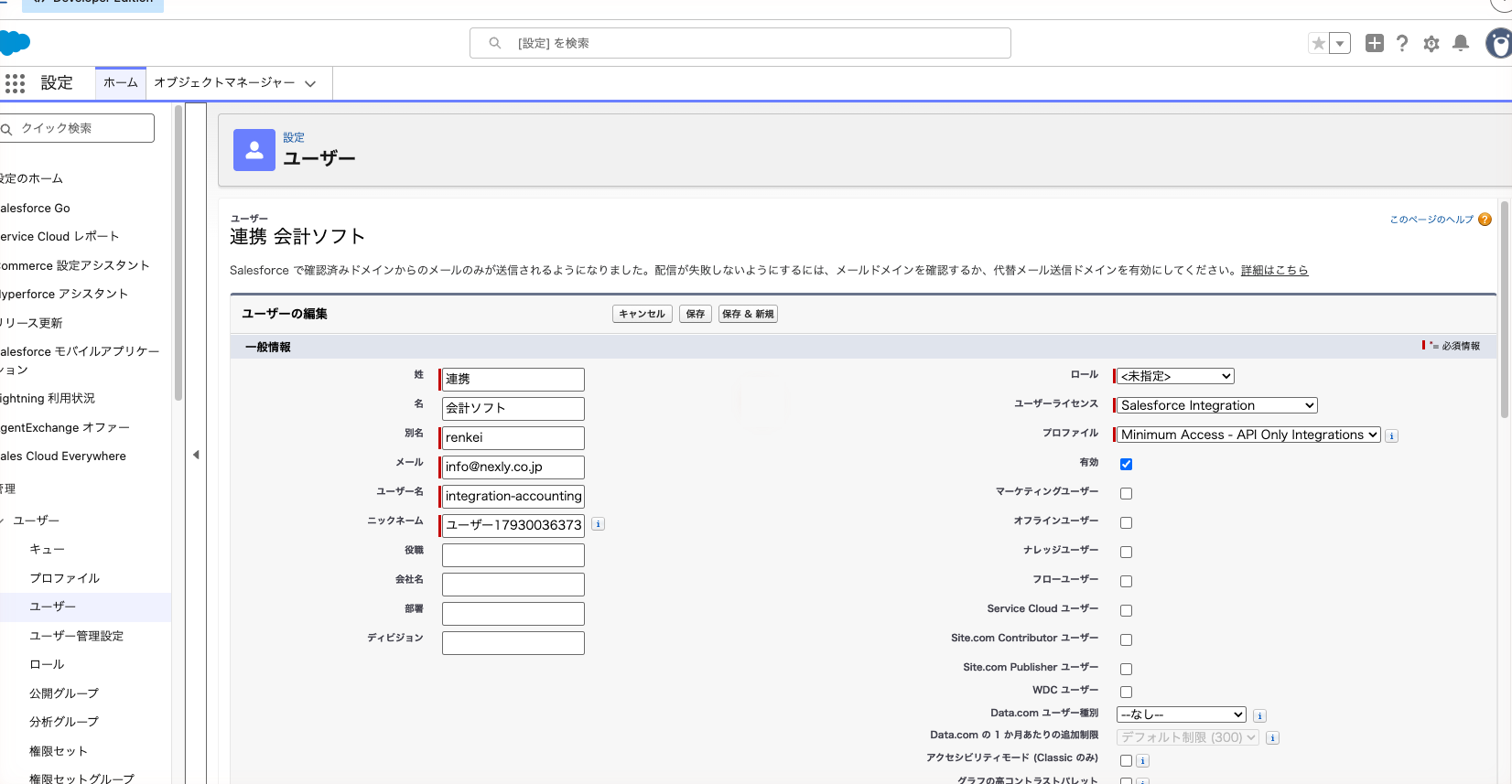Collapse the sidebar with the arrow handle

coord(196,455)
